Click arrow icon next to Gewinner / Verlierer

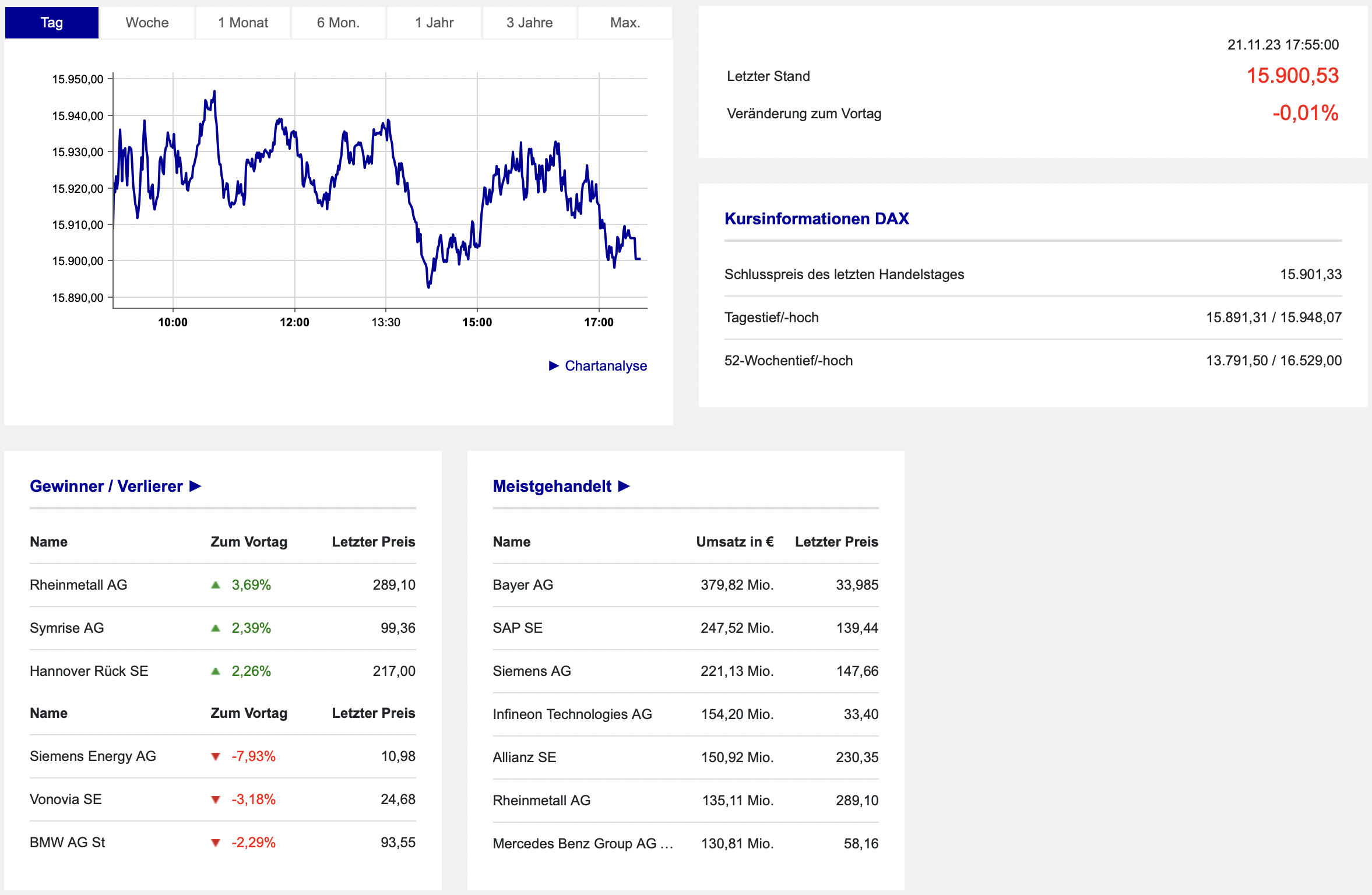pos(195,486)
